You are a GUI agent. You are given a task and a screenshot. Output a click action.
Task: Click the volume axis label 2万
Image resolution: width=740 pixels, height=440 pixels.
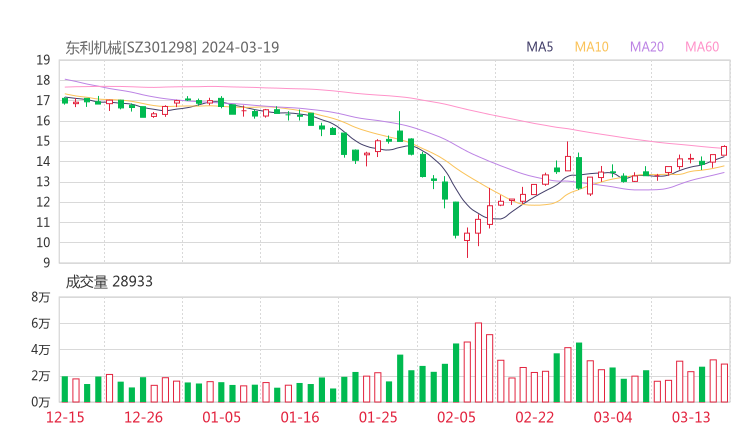41,376
